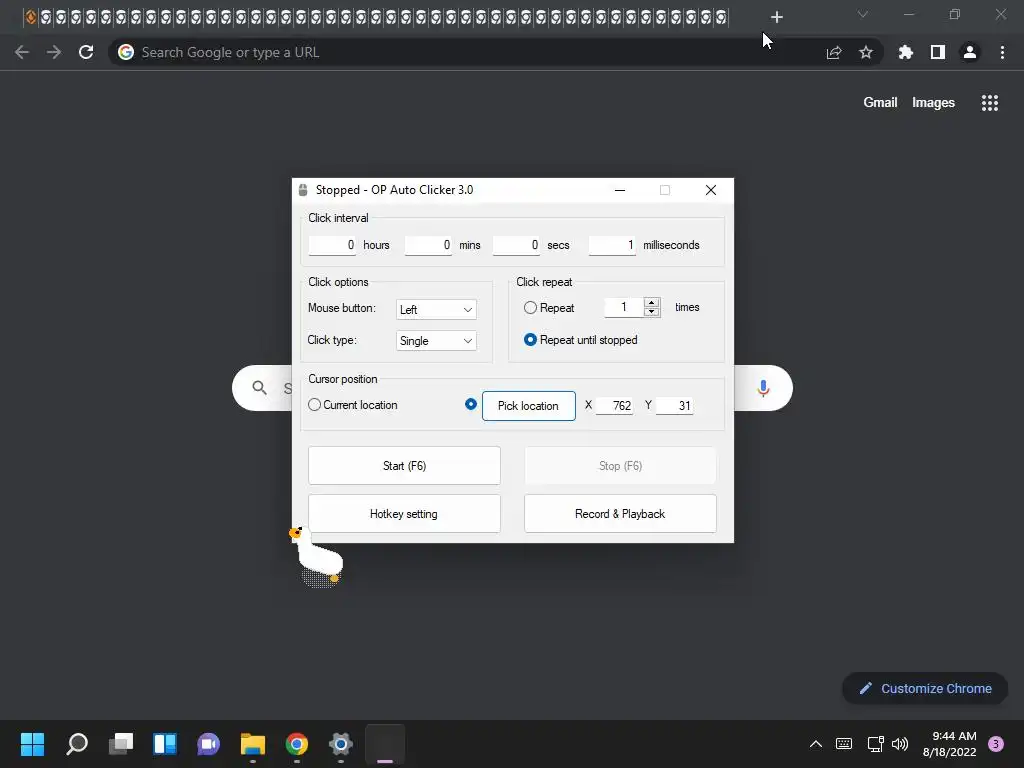Image resolution: width=1024 pixels, height=768 pixels.
Task: Focus the mins interval field
Action: tap(428, 245)
